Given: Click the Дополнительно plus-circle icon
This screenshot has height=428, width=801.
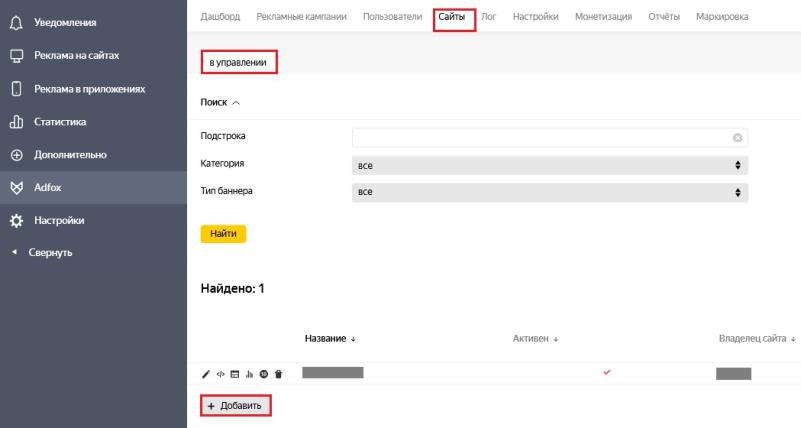Looking at the screenshot, I should pyautogui.click(x=16, y=155).
